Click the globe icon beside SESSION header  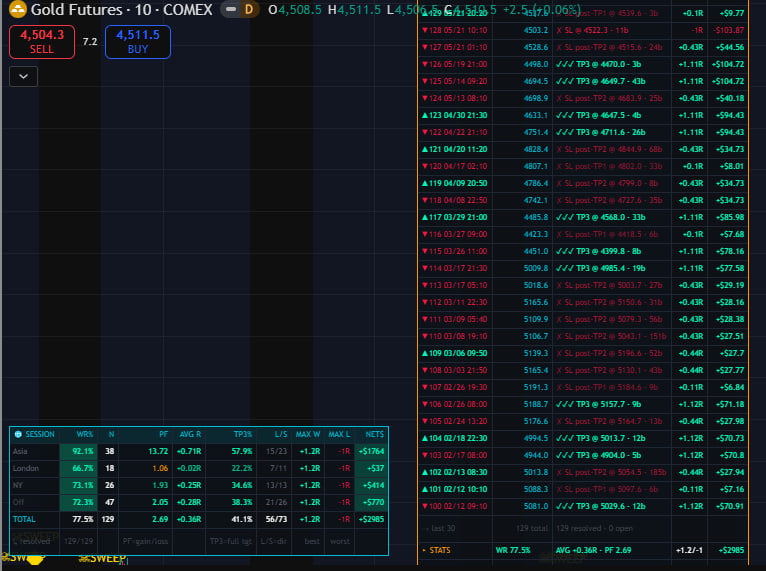coord(18,434)
